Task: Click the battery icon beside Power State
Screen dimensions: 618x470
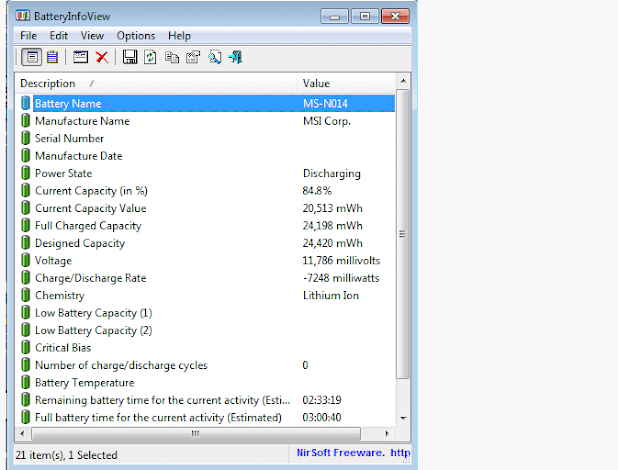Action: point(25,173)
